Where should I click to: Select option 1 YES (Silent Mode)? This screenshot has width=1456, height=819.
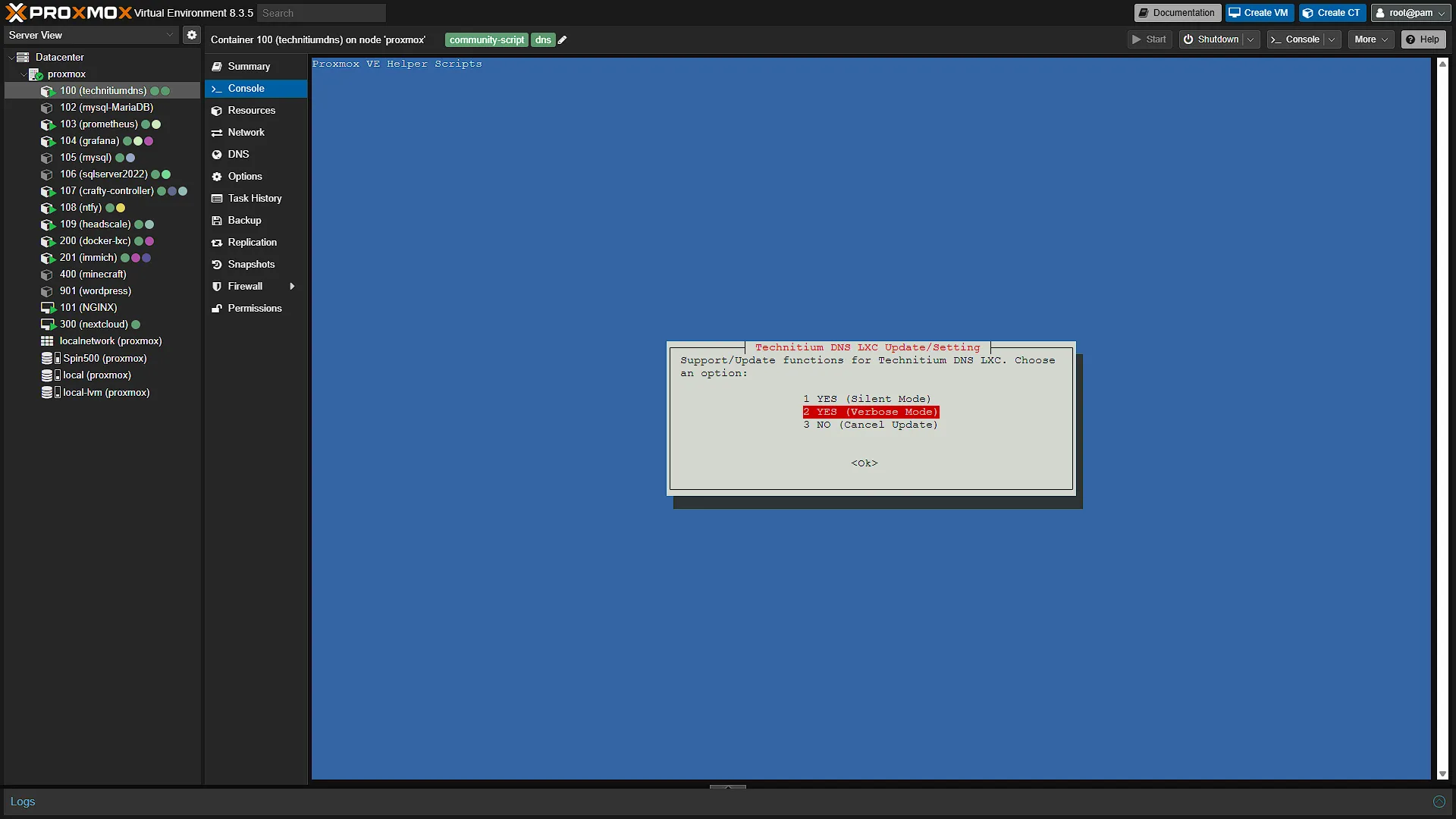867,399
